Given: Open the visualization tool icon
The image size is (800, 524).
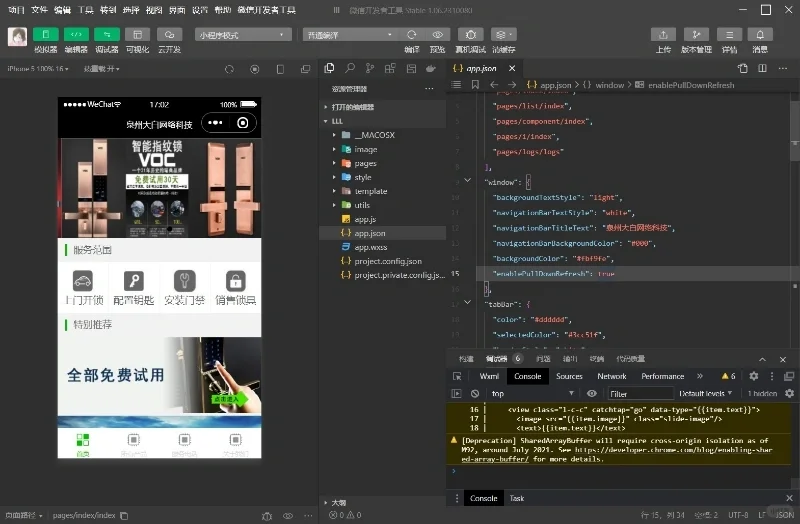Looking at the screenshot, I should pos(137,34).
